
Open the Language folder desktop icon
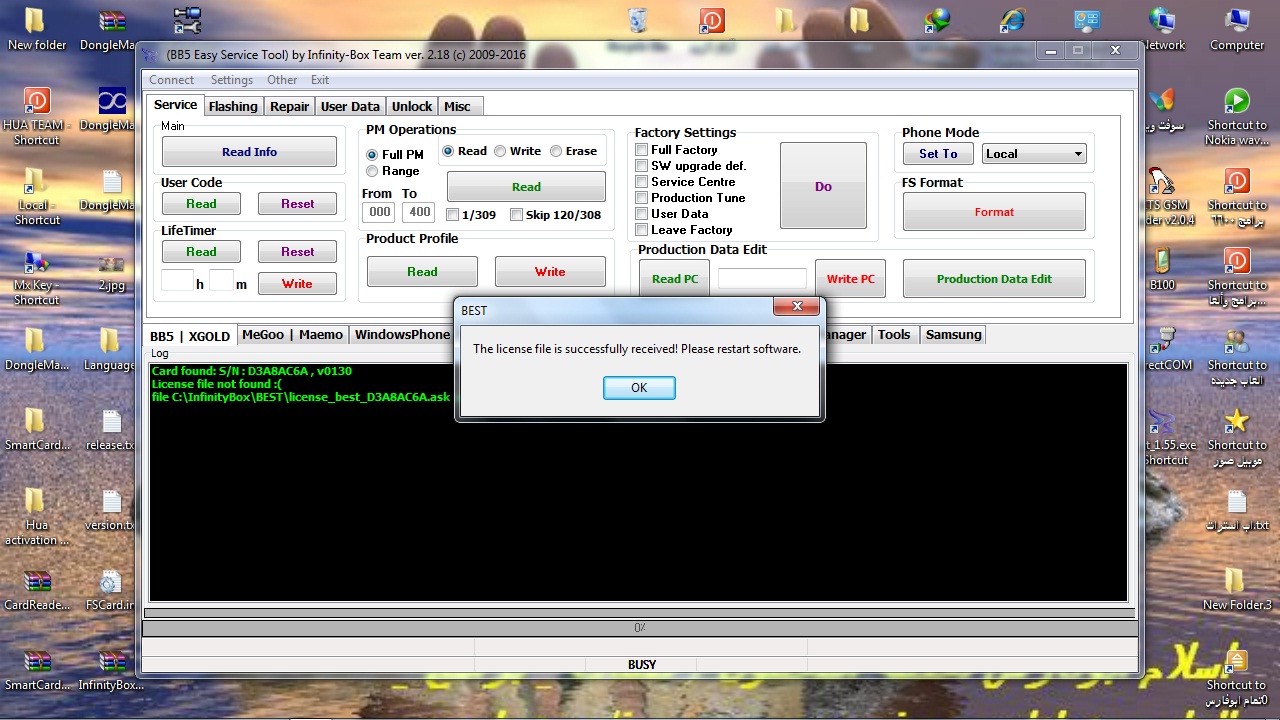[111, 350]
